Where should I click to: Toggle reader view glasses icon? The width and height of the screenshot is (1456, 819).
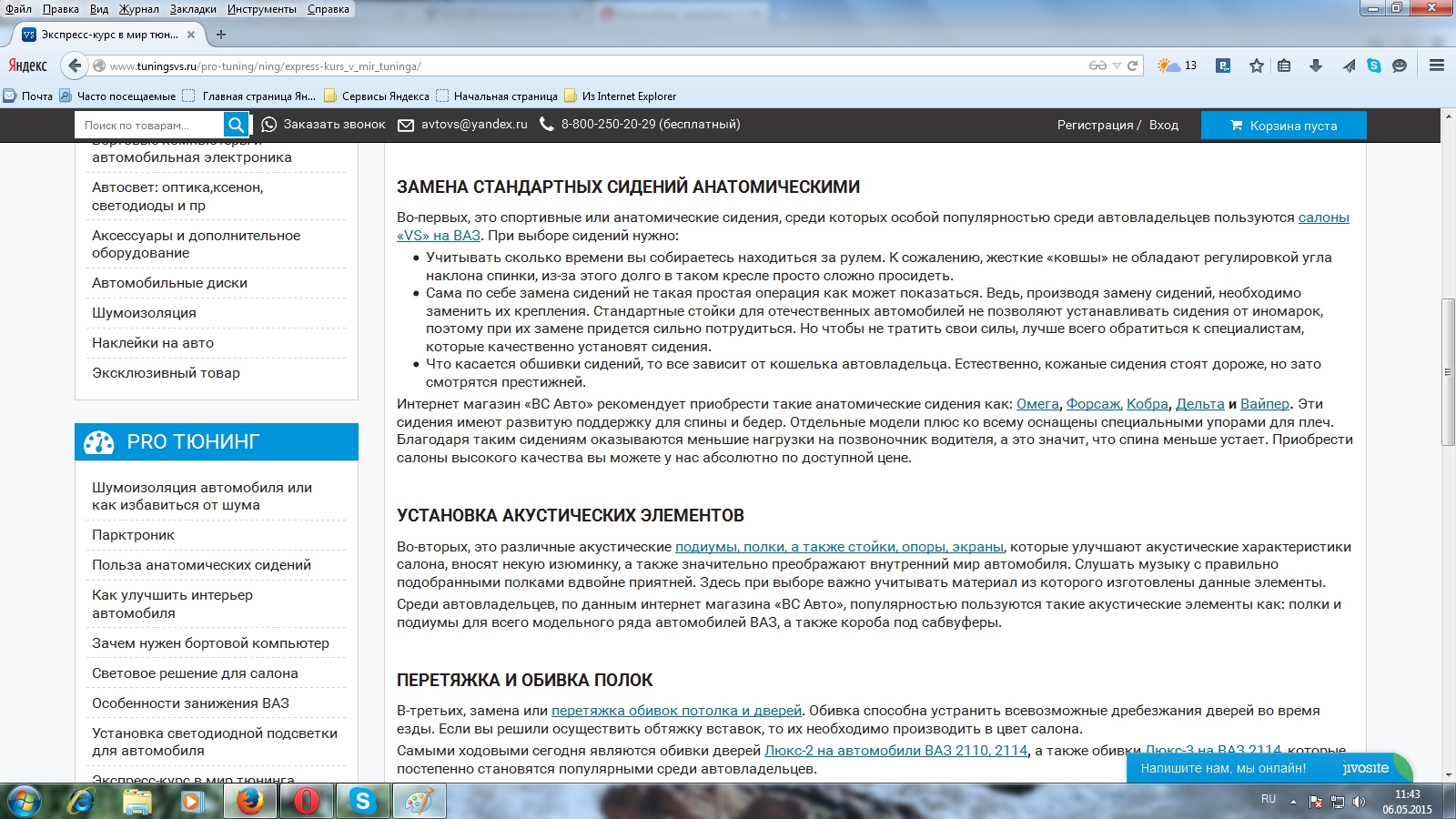(1097, 66)
